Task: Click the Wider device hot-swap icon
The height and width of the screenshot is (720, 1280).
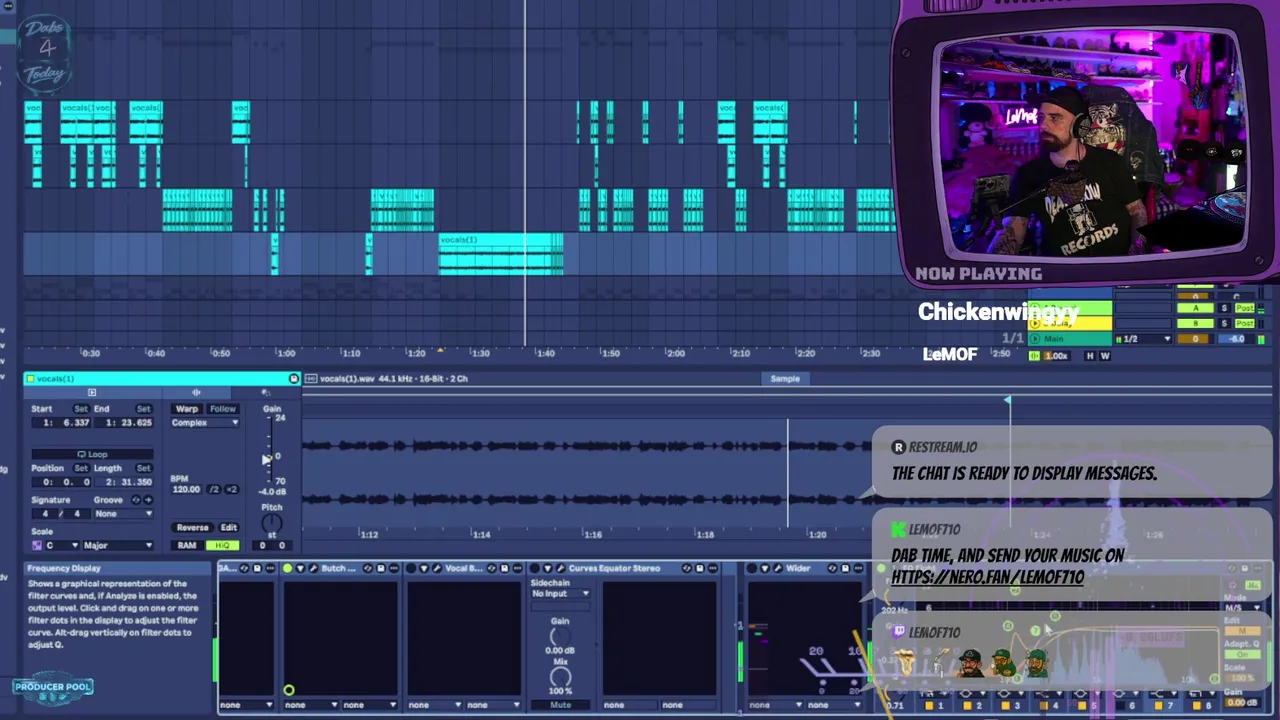Action: click(x=832, y=568)
